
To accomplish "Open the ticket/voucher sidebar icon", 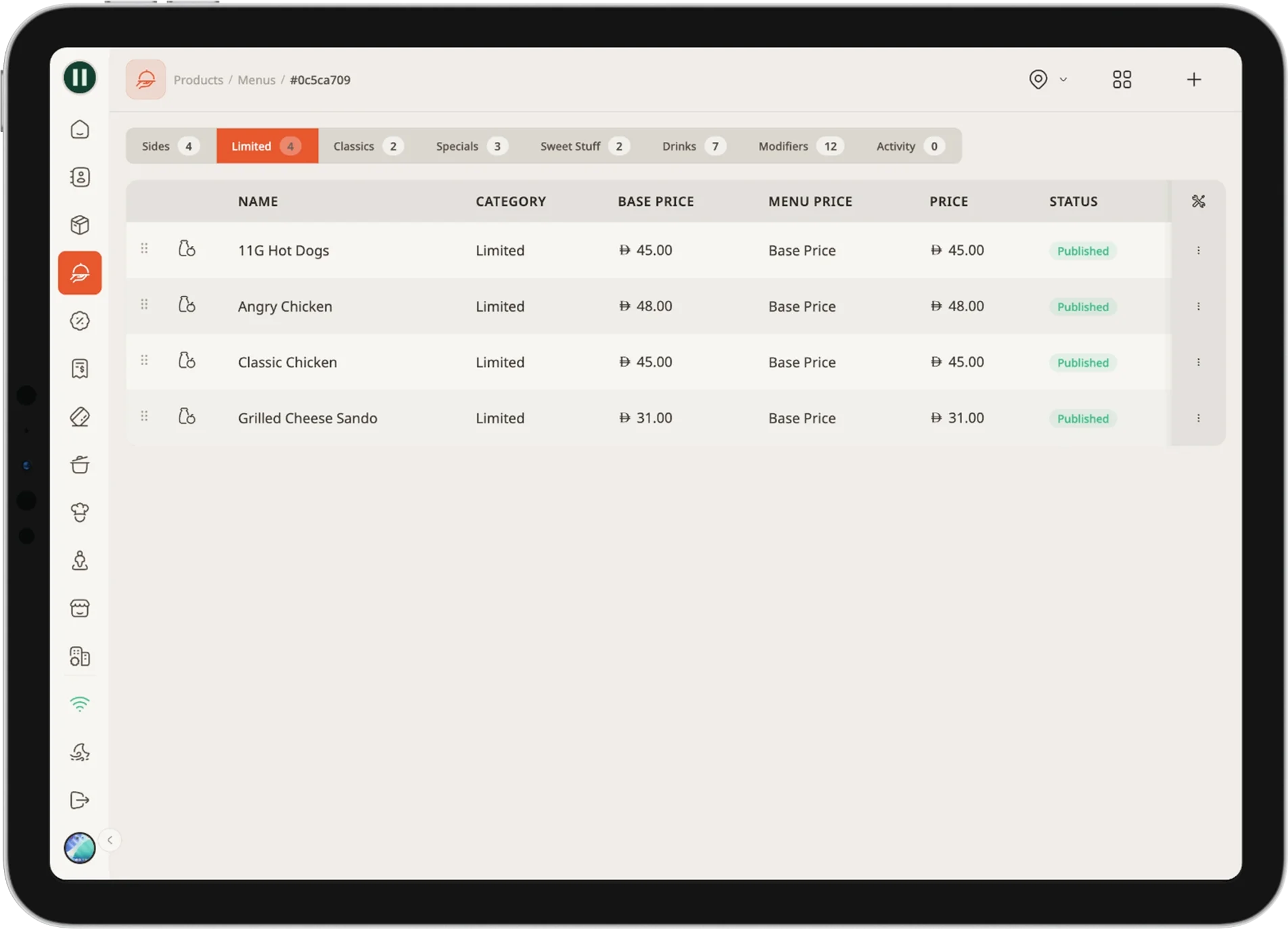I will click(80, 416).
